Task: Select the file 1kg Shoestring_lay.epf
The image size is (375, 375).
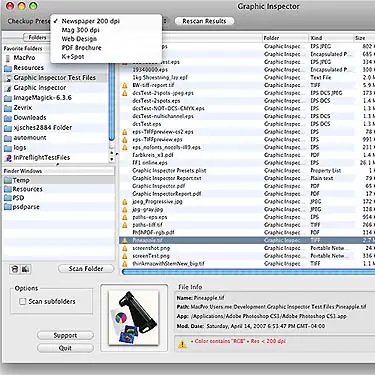Action: pos(160,78)
